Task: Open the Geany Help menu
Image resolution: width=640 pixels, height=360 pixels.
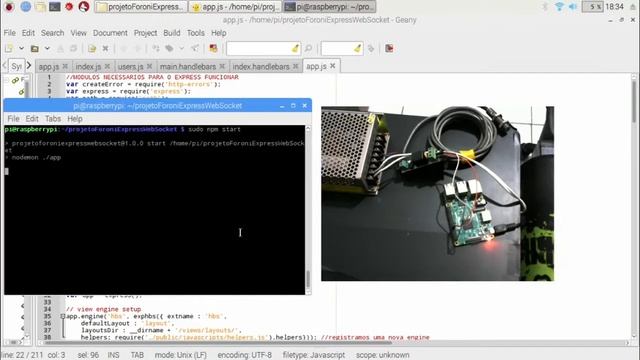Action: (219, 33)
